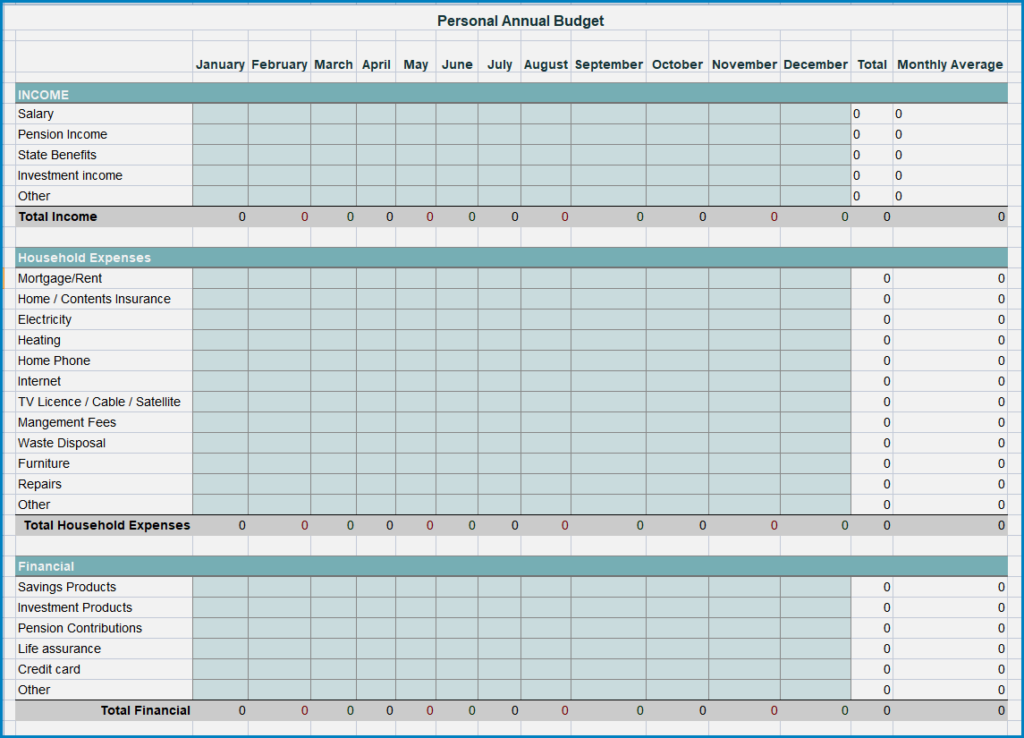The width and height of the screenshot is (1024, 738).
Task: Click the Personal Annual Budget title
Action: [520, 20]
